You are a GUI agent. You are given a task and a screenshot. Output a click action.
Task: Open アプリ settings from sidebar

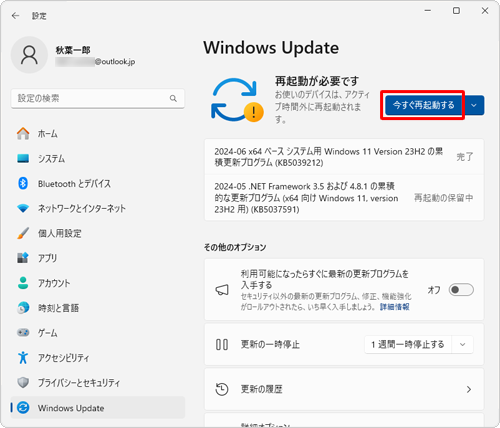pos(98,258)
